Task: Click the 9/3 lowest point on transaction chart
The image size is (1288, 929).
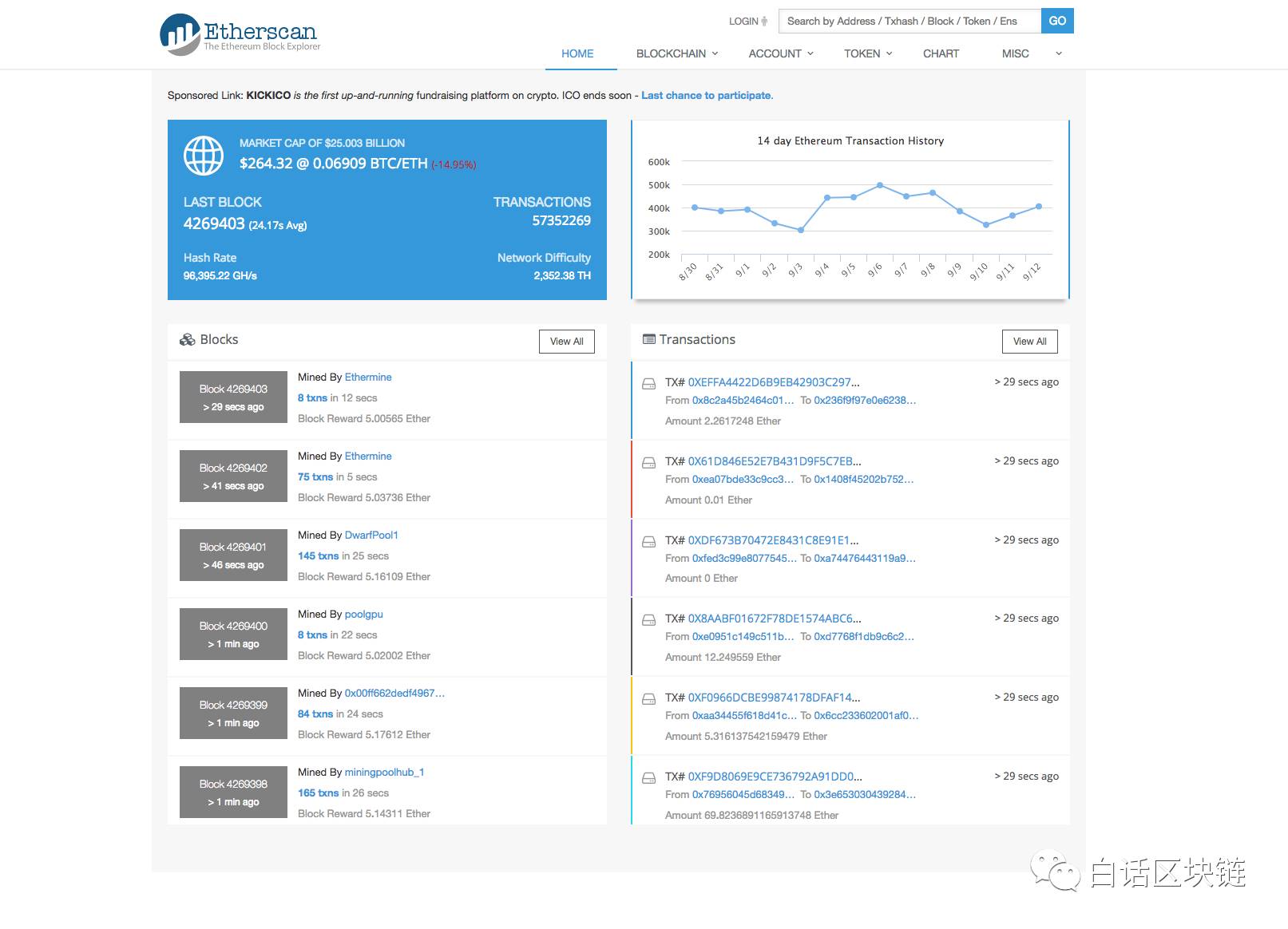Action: [800, 230]
